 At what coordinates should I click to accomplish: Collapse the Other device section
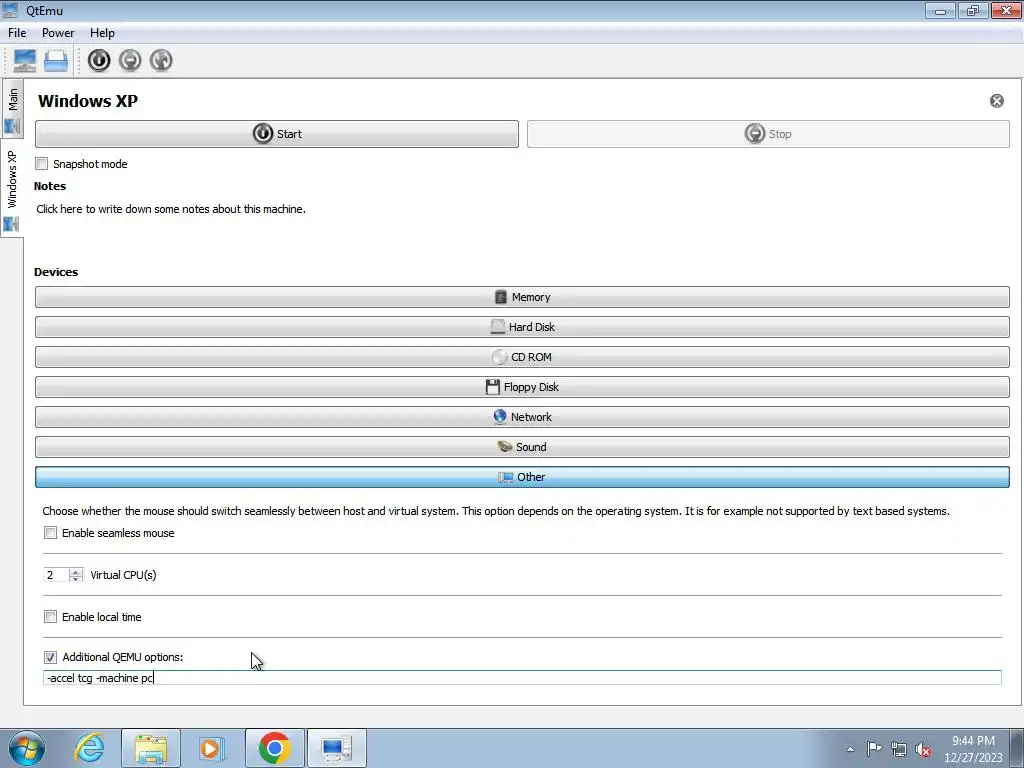522,477
